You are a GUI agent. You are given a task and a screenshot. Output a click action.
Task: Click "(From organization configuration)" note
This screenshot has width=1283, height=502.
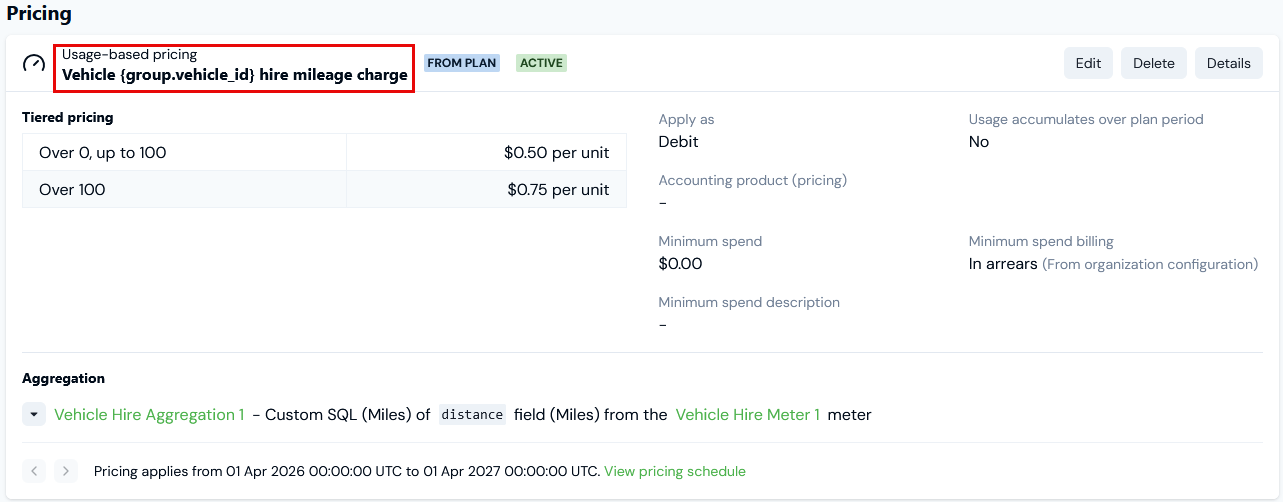1150,264
